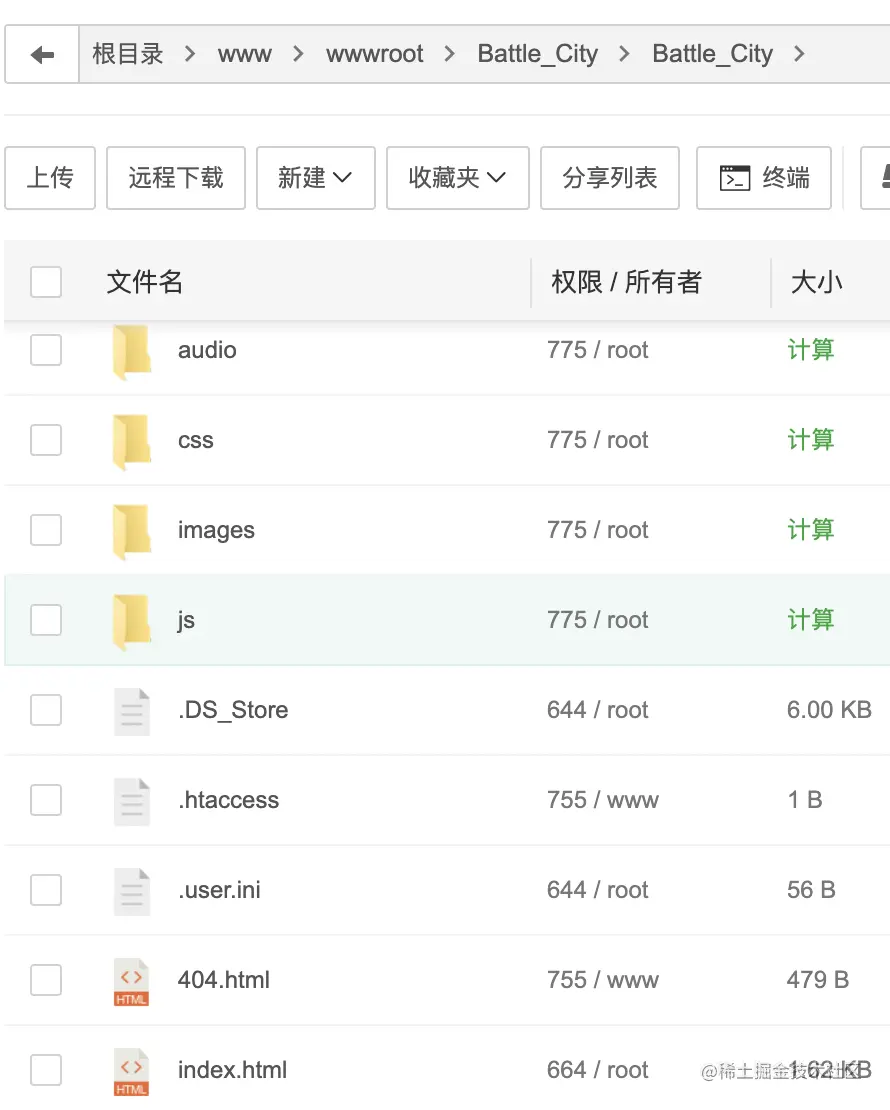Image resolution: width=890 pixels, height=1110 pixels.
Task: Expand the 新建 dropdown
Action: click(x=315, y=178)
